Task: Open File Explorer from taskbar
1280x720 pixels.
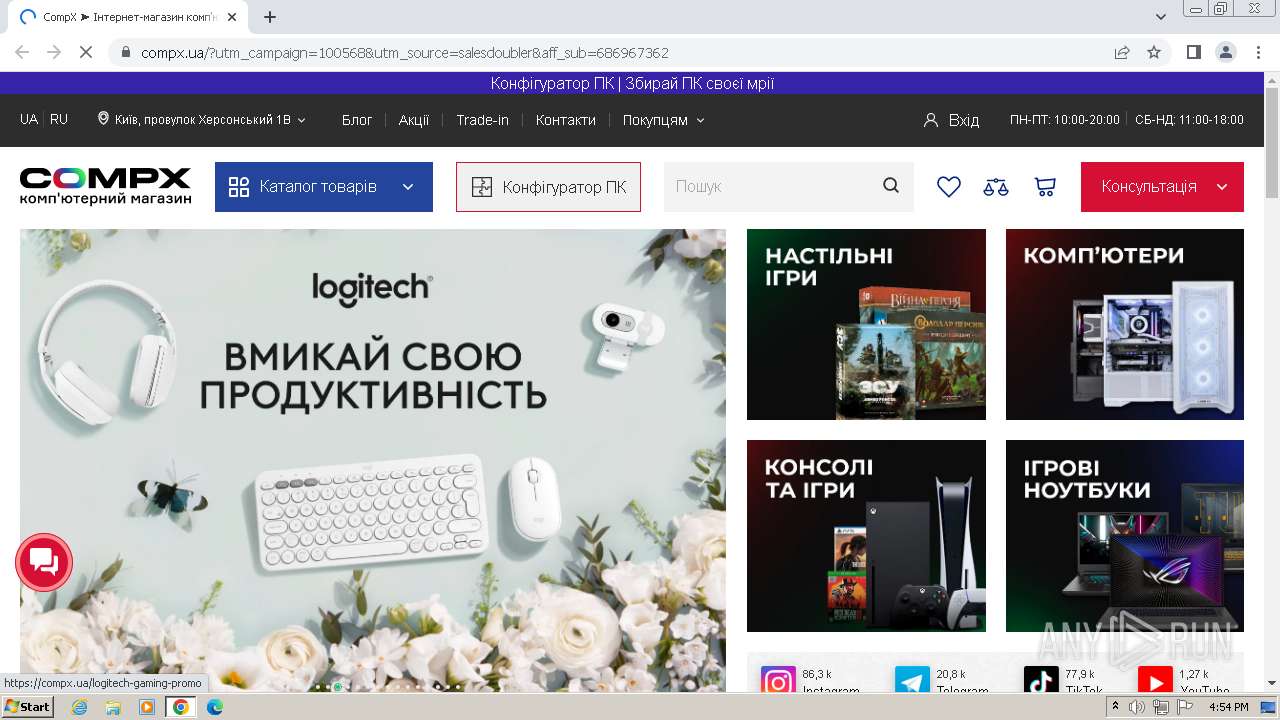Action: point(113,707)
